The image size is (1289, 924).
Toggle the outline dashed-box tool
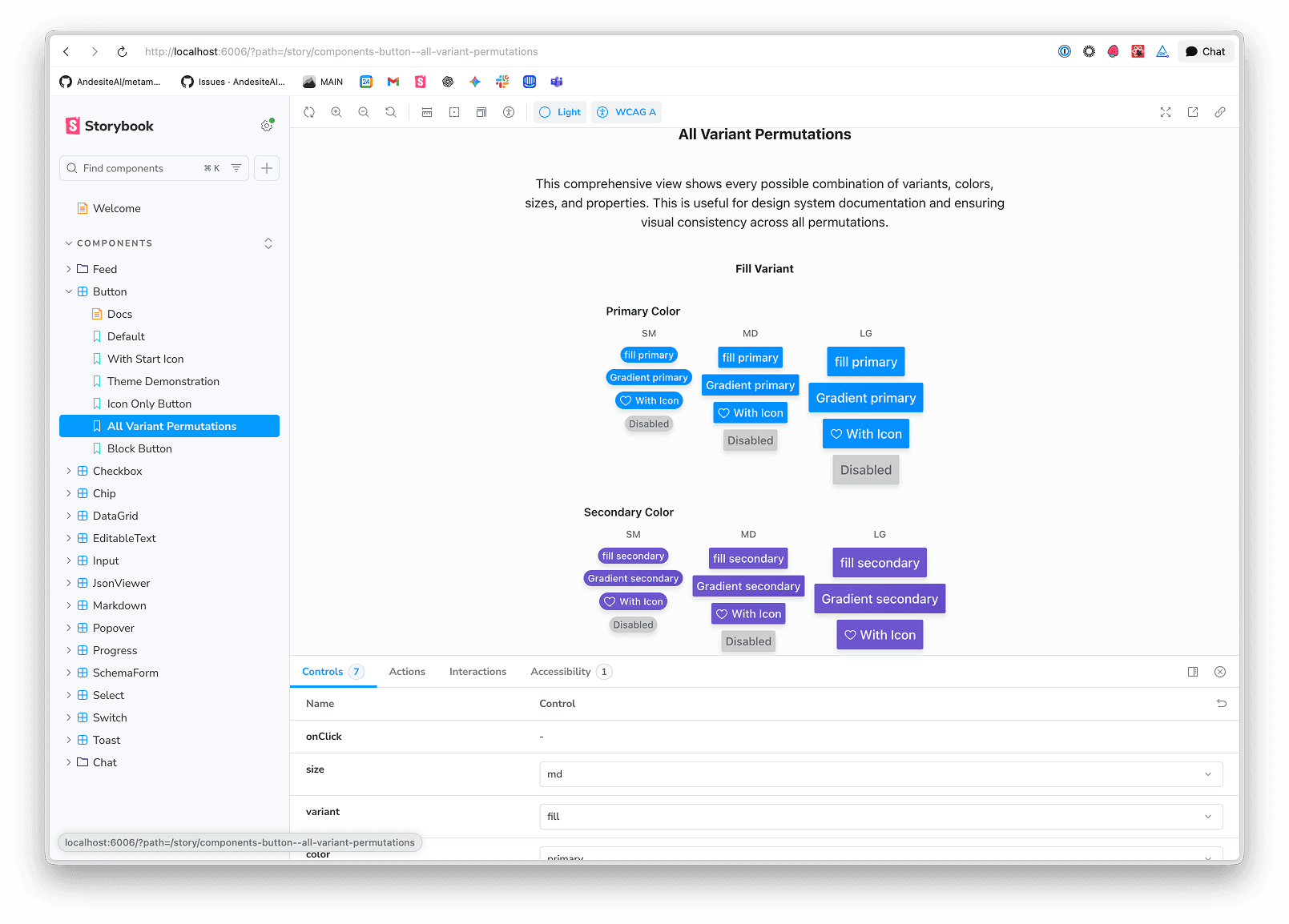click(454, 112)
